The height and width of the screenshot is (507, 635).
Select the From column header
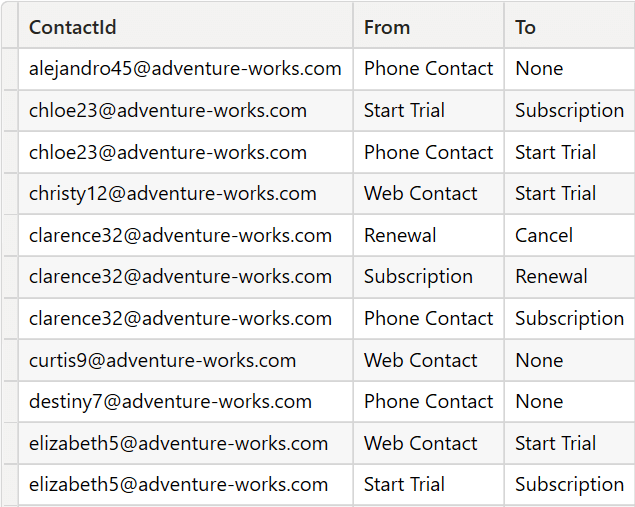[x=428, y=27]
